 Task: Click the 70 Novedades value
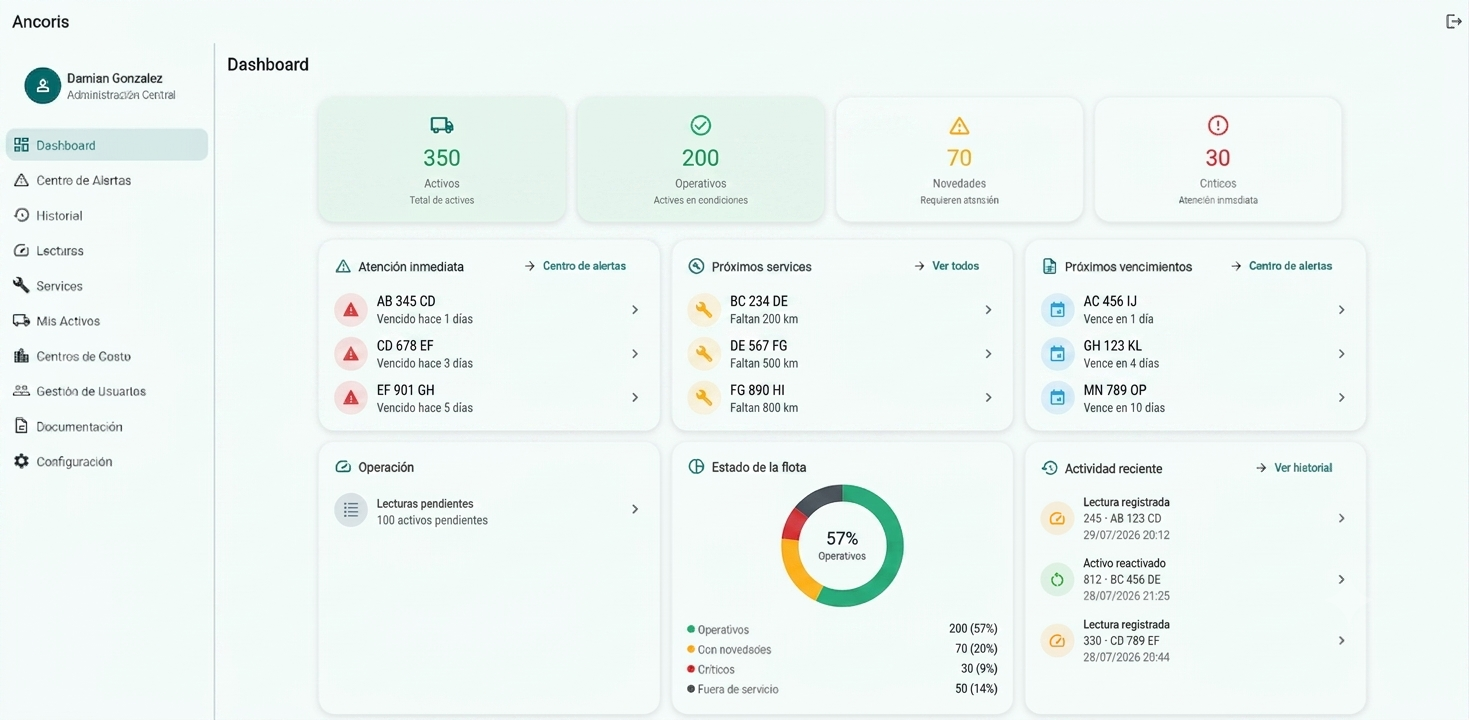[x=959, y=158]
